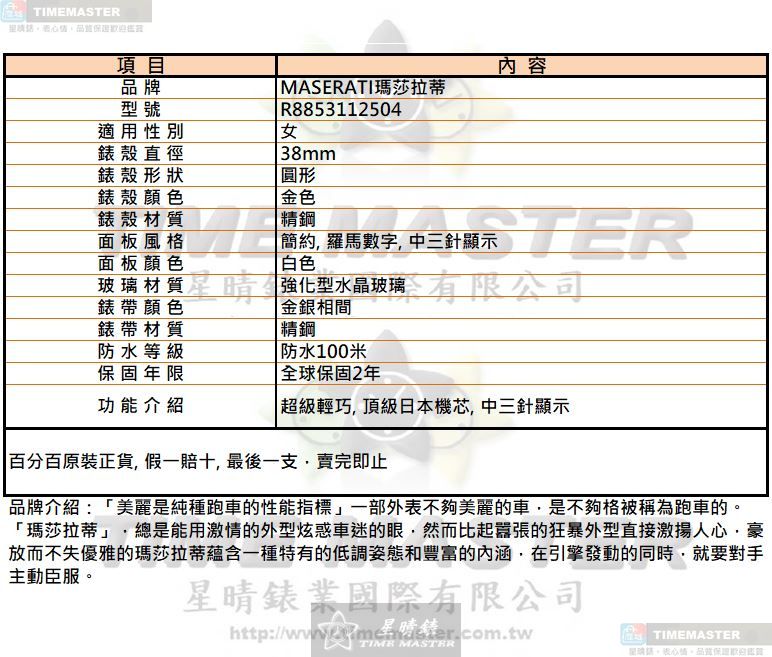This screenshot has width=772, height=657.
Task: Click the 品牌介紹 paragraph heading
Action: [48, 507]
